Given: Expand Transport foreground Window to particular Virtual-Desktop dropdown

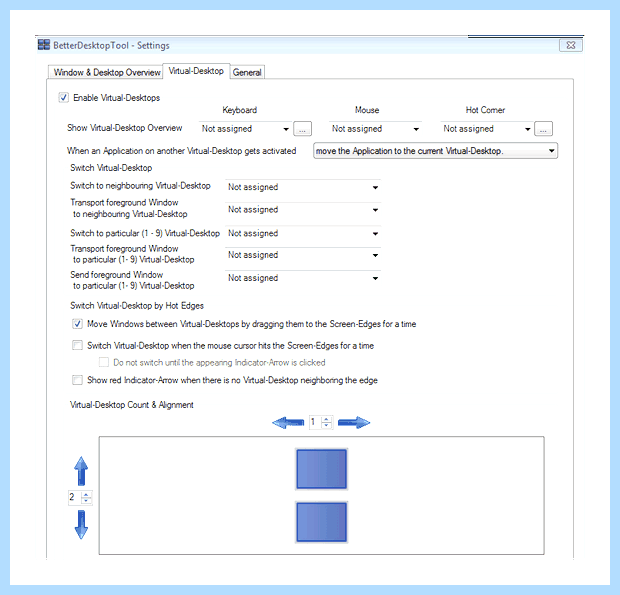Looking at the screenshot, I should (303, 255).
